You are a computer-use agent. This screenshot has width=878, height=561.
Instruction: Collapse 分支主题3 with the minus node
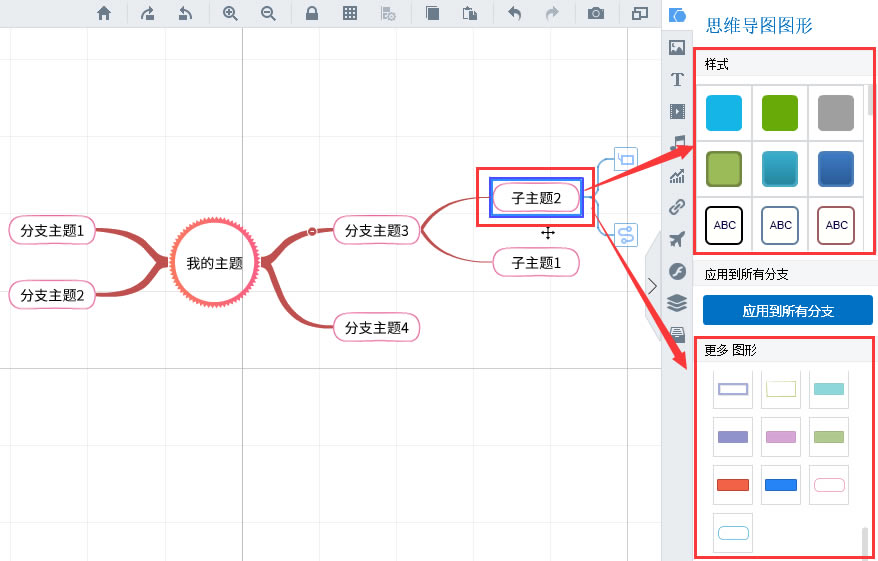pos(311,231)
